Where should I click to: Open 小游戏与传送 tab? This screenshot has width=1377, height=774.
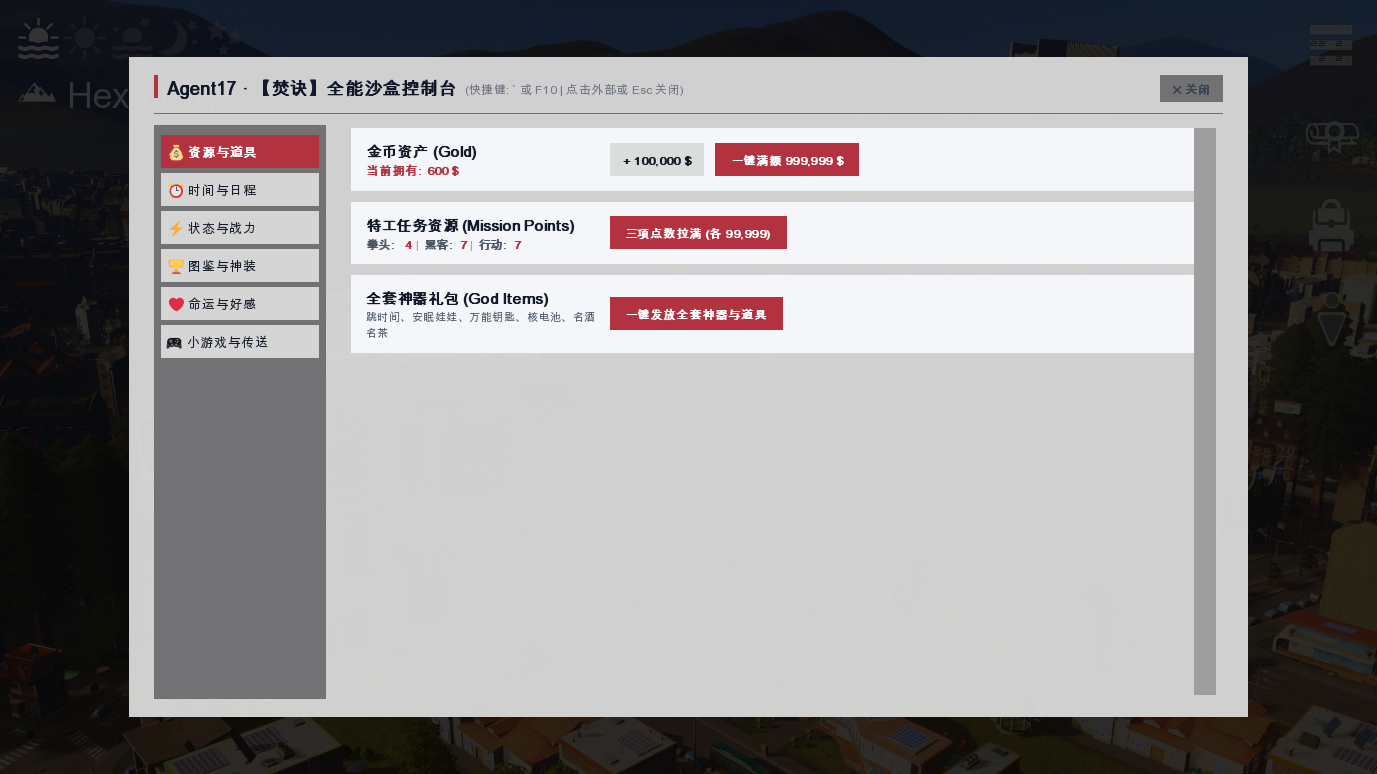[x=240, y=342]
